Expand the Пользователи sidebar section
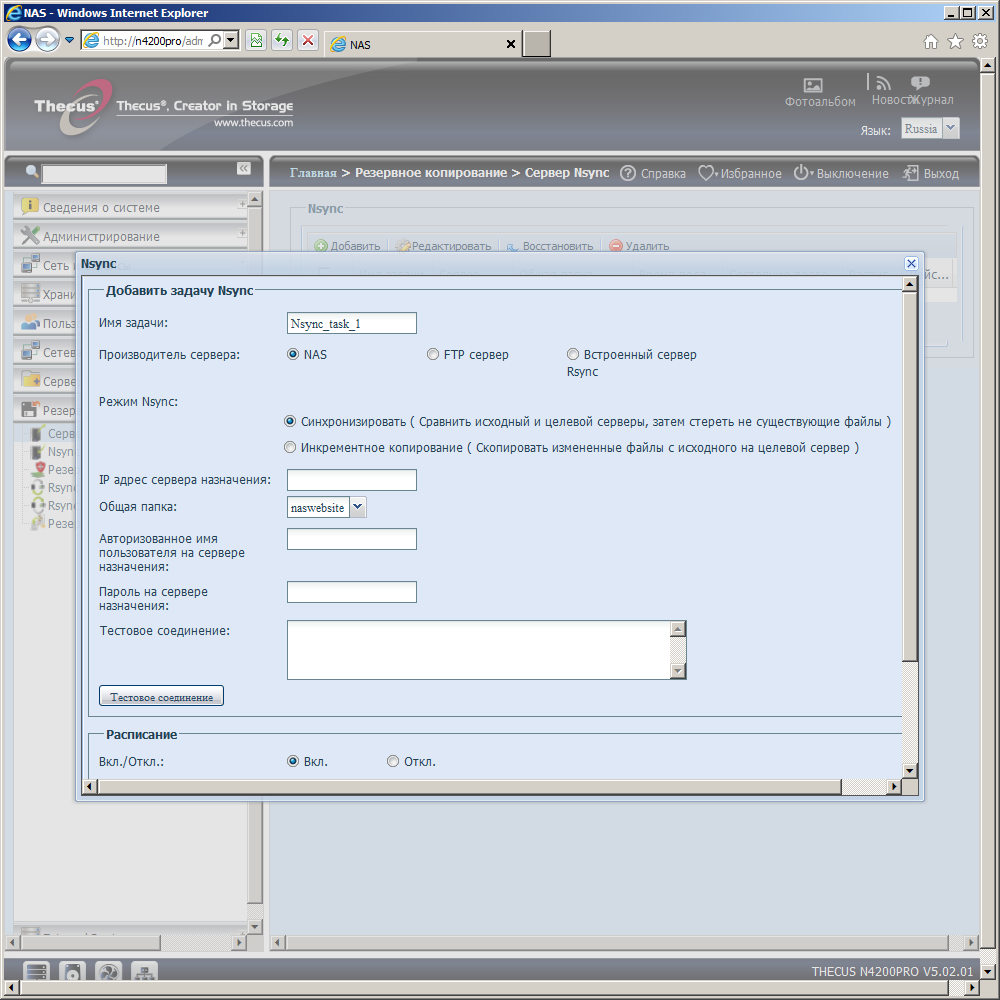Screen dimensions: 1000x1000 pyautogui.click(x=45, y=323)
